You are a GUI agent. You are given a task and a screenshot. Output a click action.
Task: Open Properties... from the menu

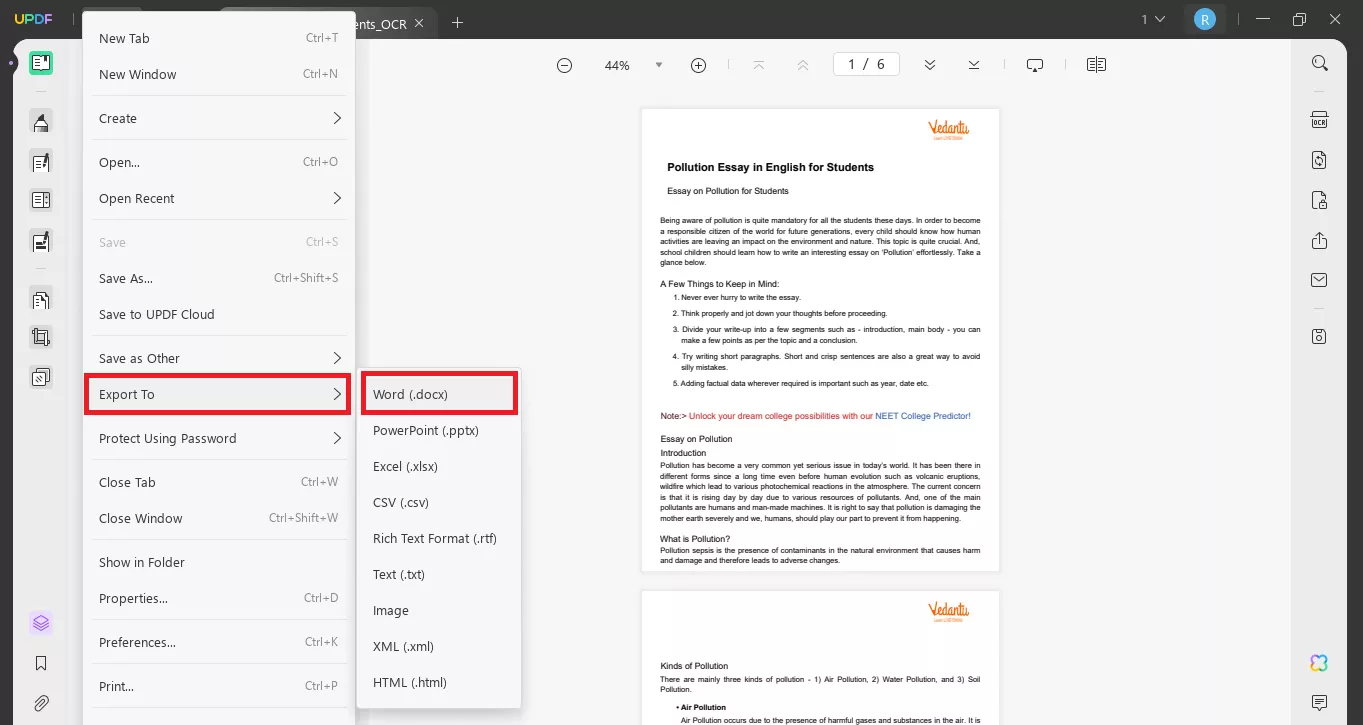pyautogui.click(x=219, y=598)
